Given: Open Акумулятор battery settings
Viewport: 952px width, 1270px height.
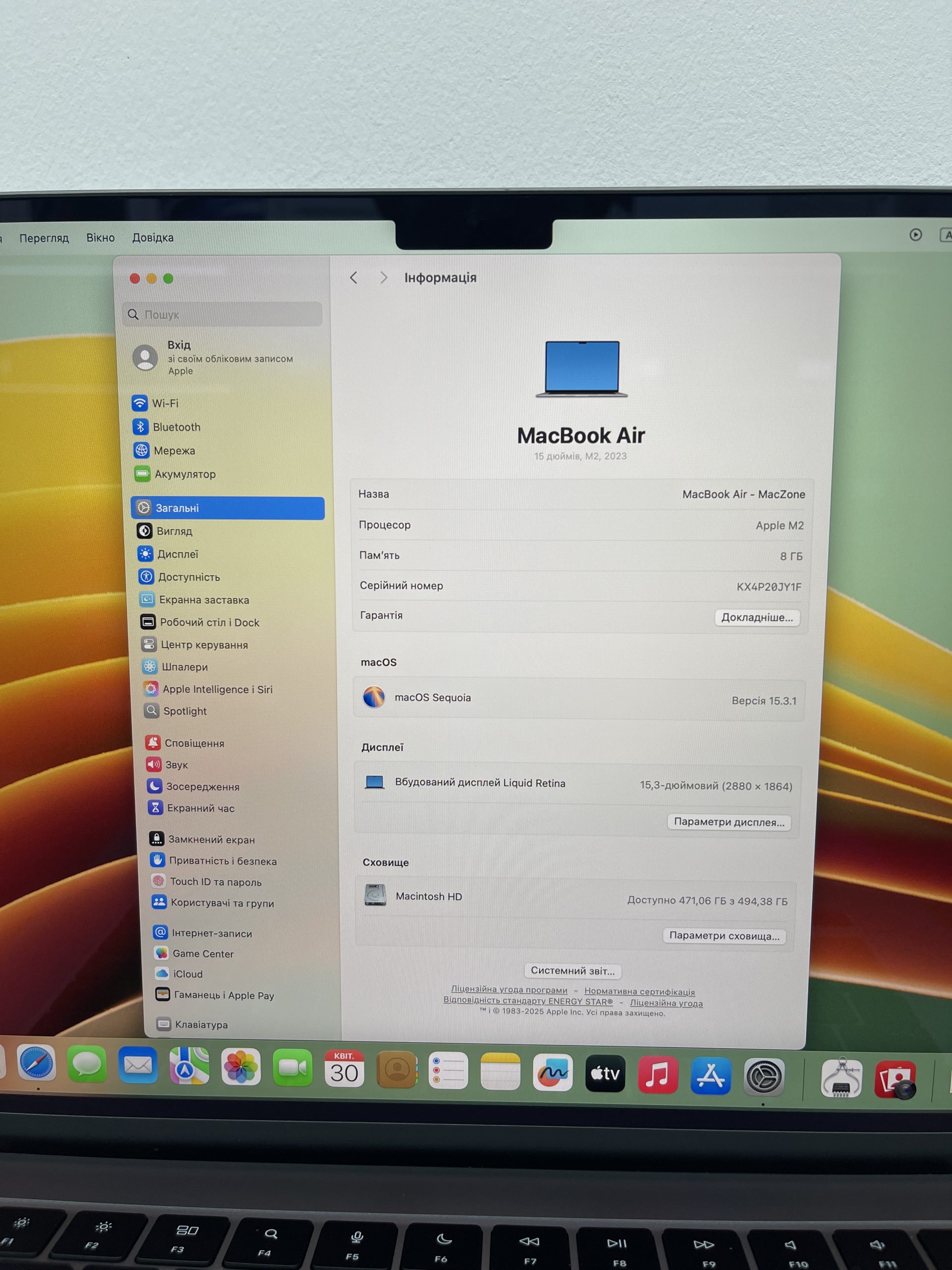Looking at the screenshot, I should [x=175, y=474].
